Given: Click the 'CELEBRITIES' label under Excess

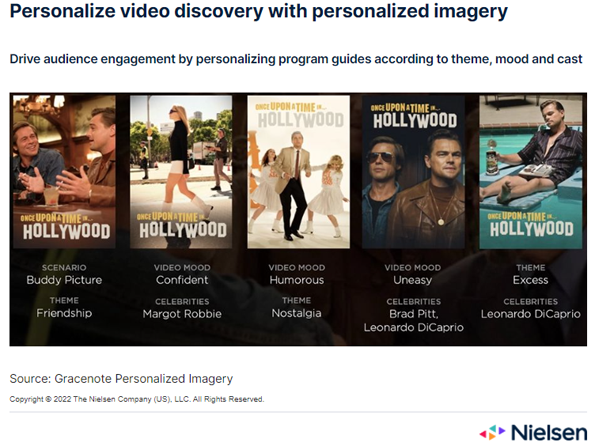Looking at the screenshot, I should (530, 301).
